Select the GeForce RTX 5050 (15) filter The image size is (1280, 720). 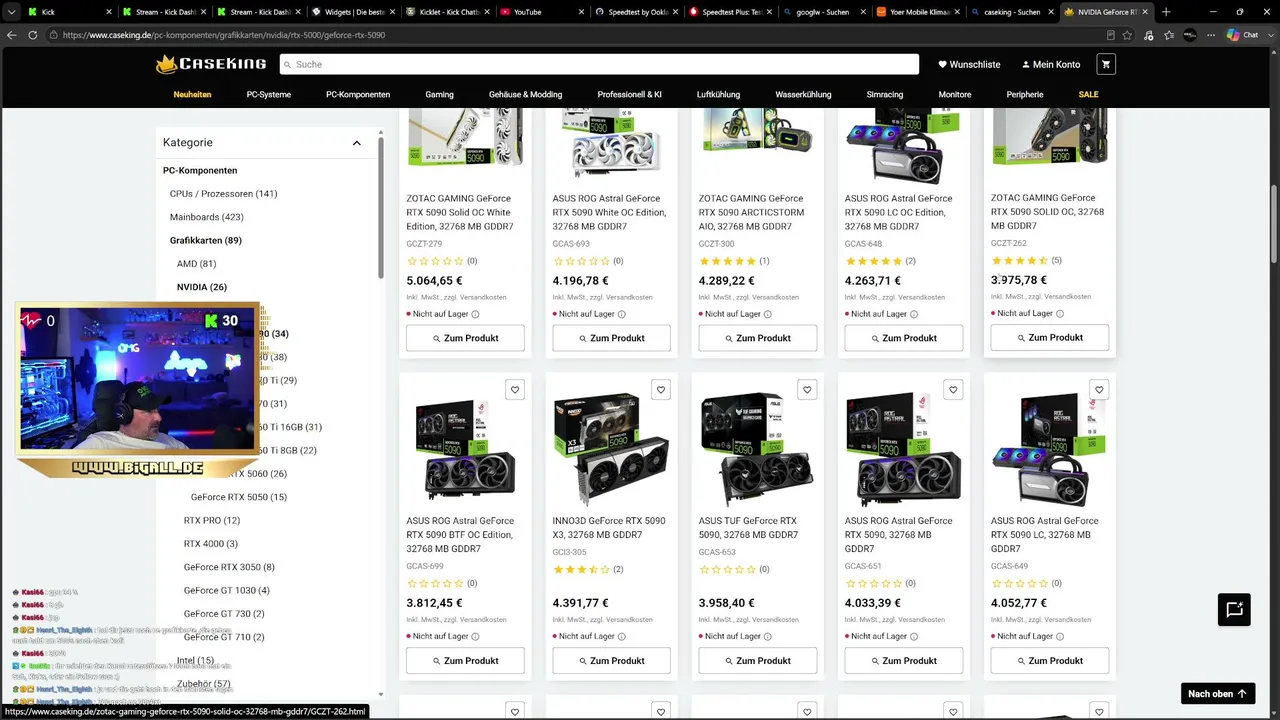[239, 497]
